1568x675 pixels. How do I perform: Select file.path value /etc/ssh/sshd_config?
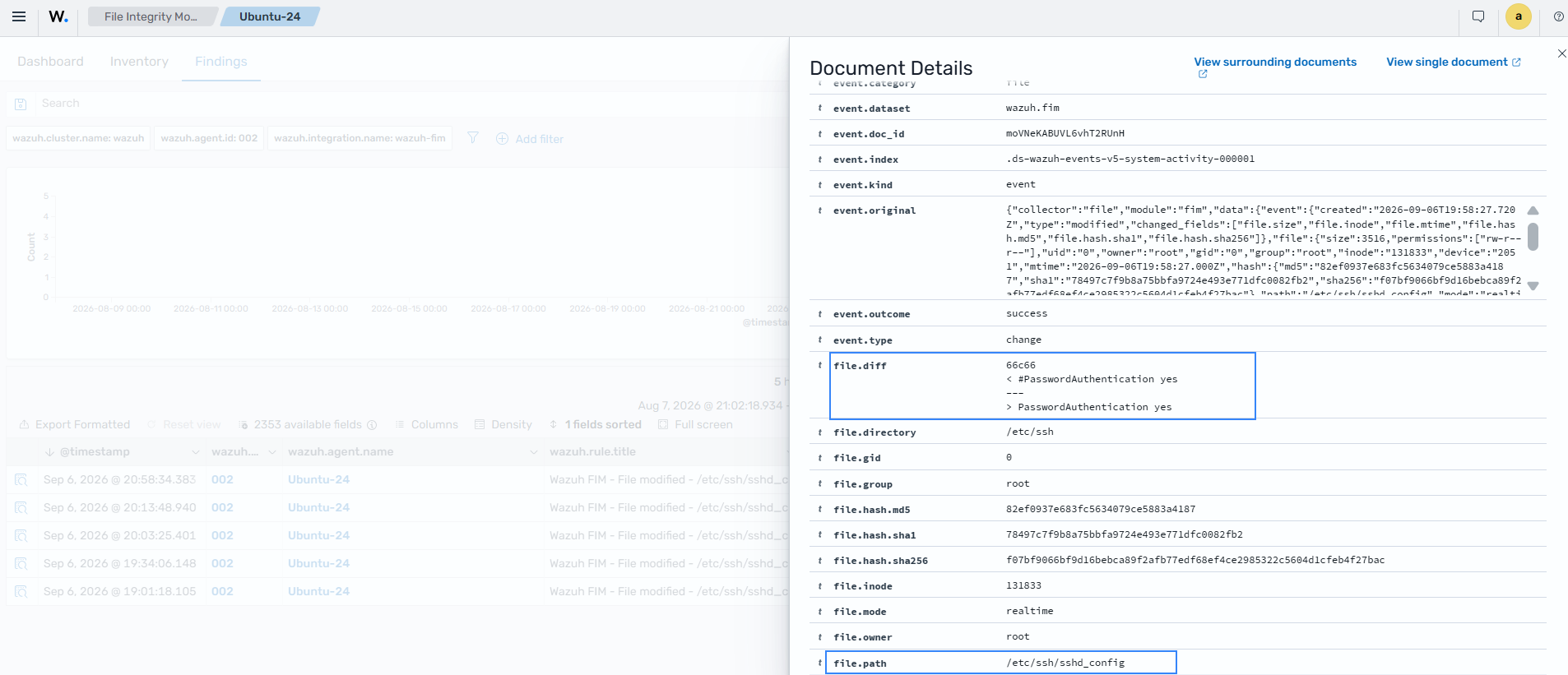click(1065, 663)
